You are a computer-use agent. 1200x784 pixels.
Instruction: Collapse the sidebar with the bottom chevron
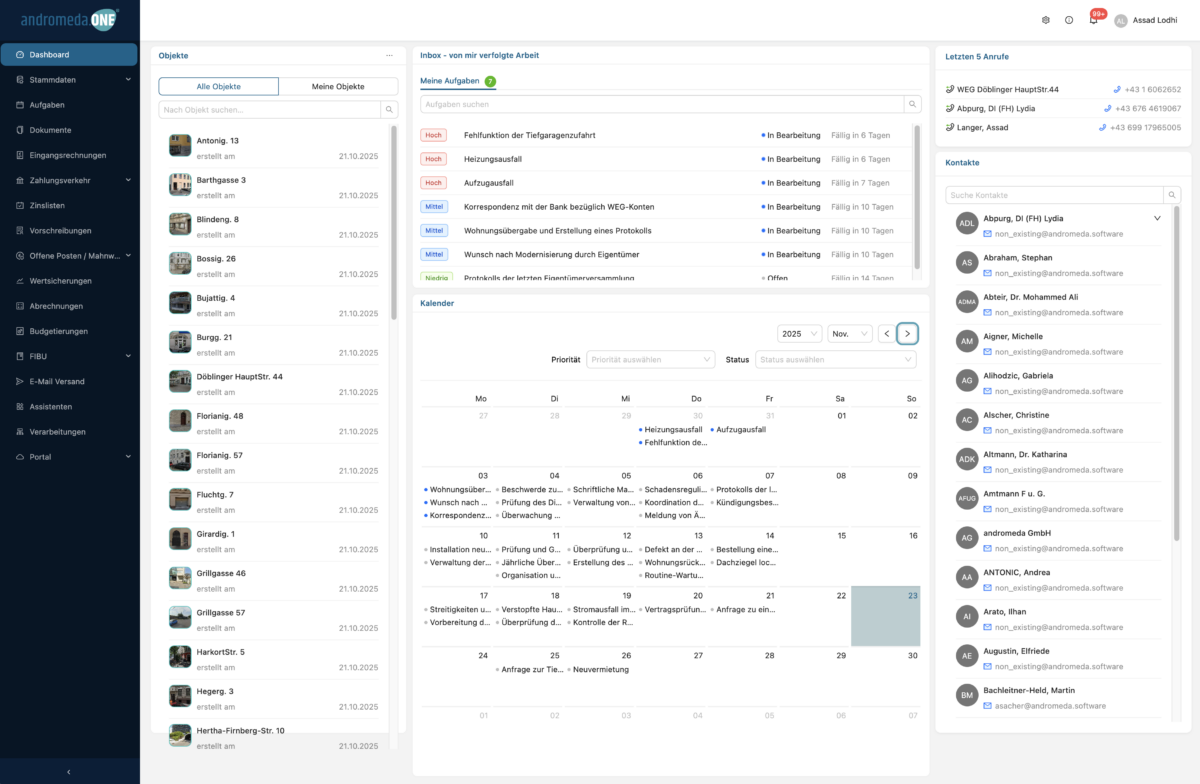pos(69,772)
